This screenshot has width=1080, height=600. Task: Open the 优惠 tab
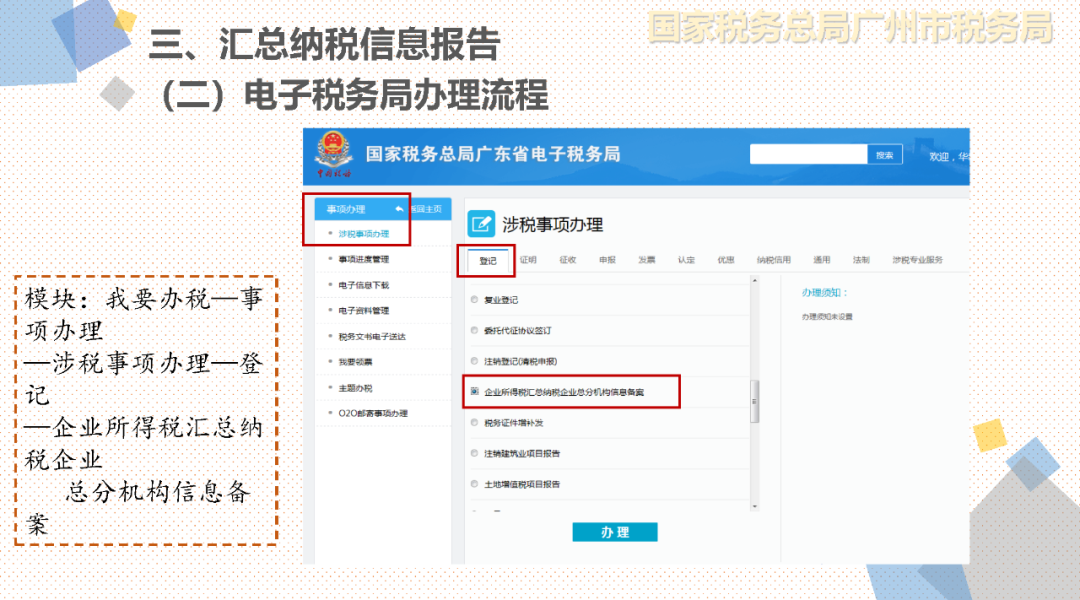[x=726, y=260]
